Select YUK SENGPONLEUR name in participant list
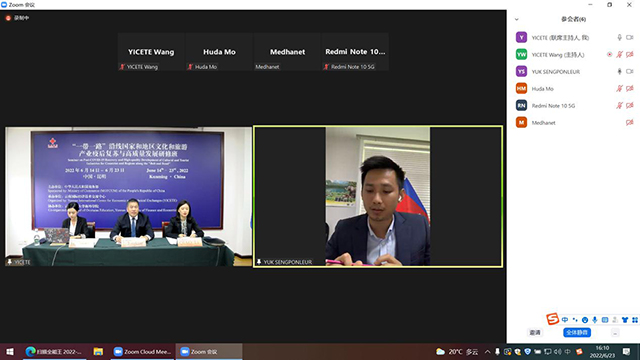Viewport: 640px width, 360px height. click(x=556, y=72)
